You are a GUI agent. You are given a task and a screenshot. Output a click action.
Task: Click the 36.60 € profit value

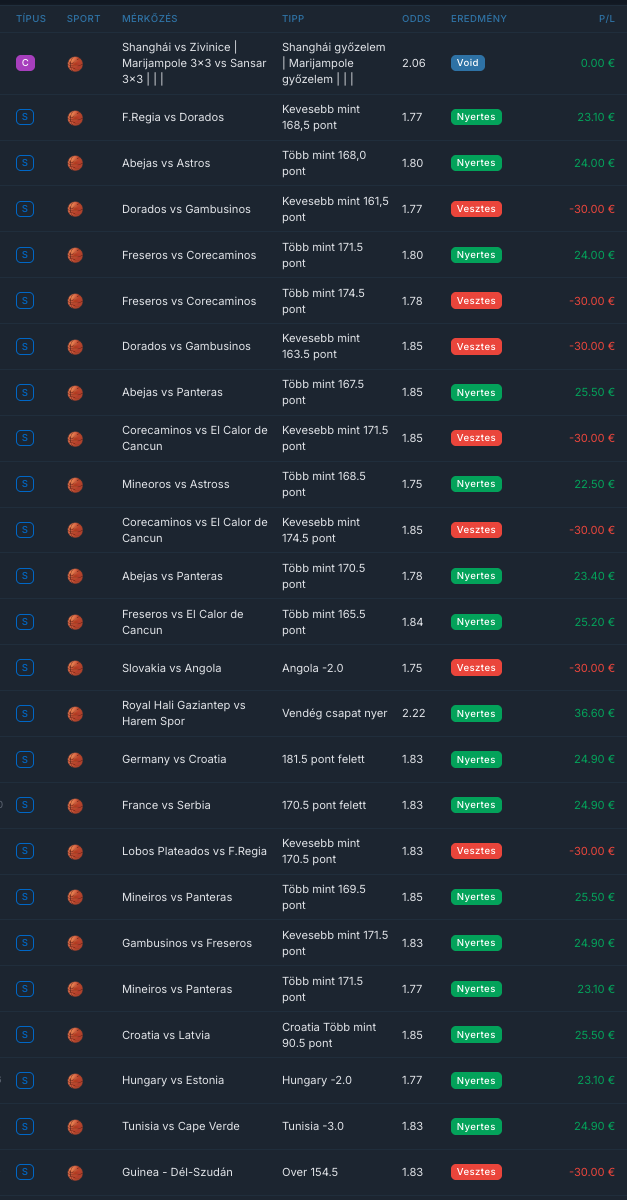595,714
